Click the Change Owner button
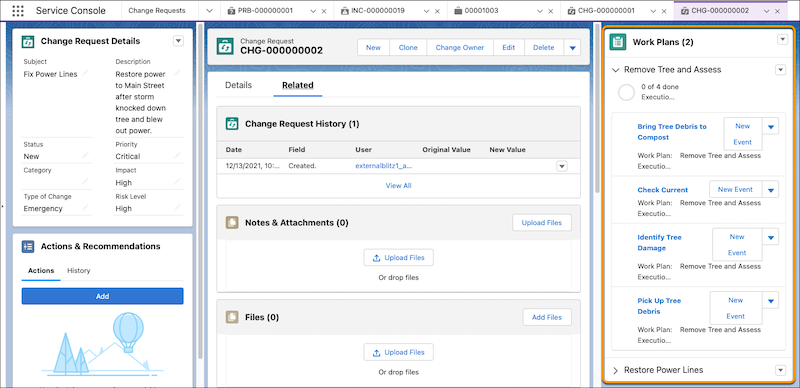This screenshot has height=388, width=800. tap(460, 47)
